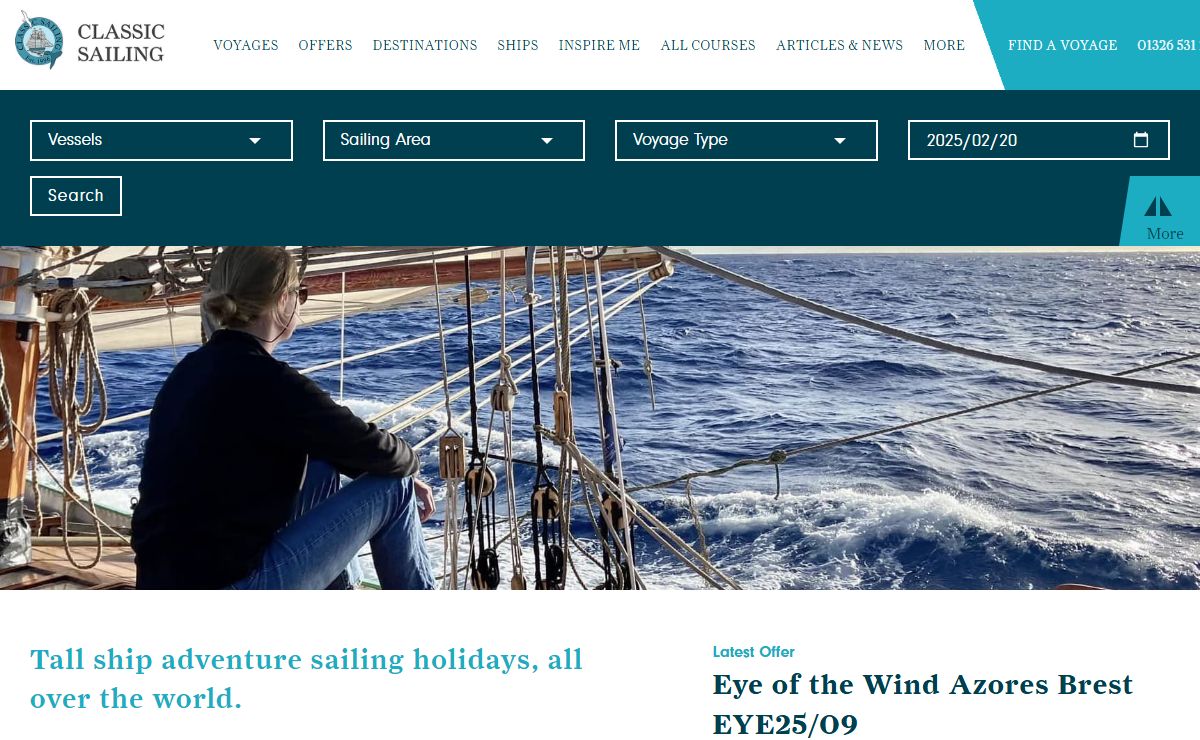The width and height of the screenshot is (1200, 740).
Task: Open Articles & News menu
Action: point(840,45)
